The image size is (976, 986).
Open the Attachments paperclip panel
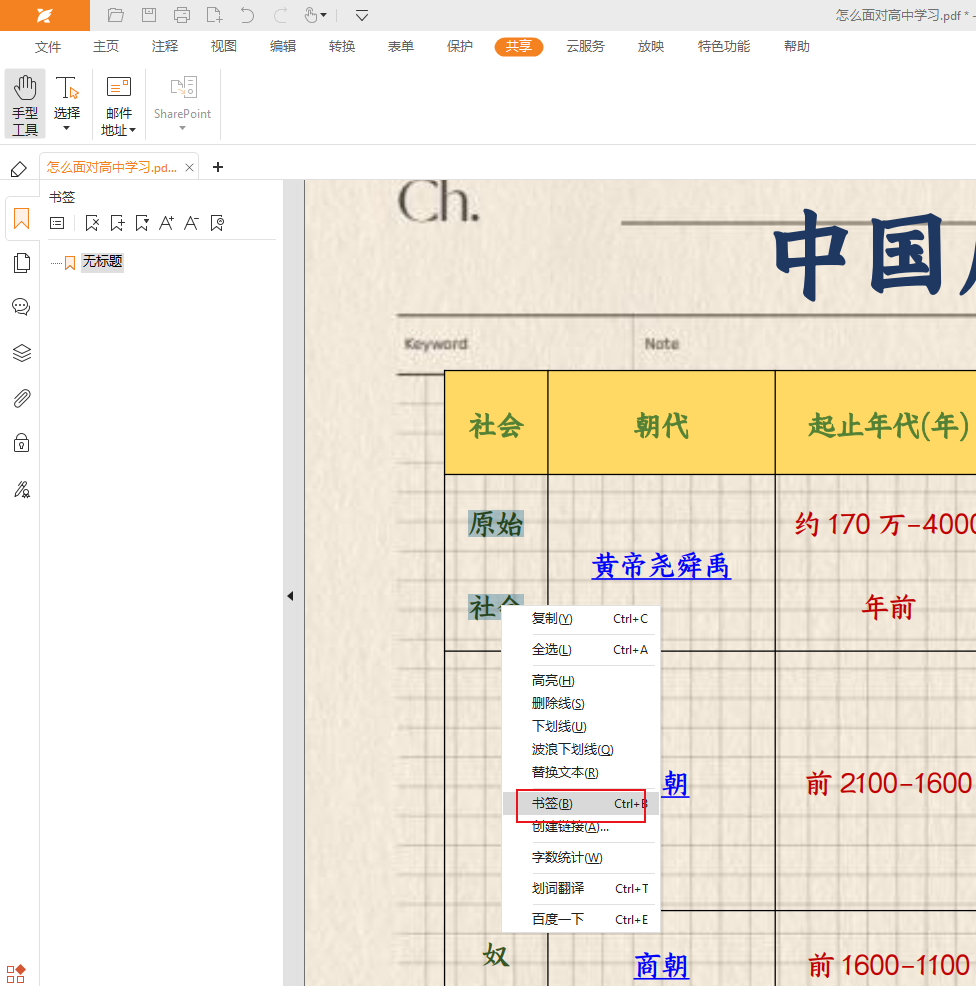[x=21, y=399]
